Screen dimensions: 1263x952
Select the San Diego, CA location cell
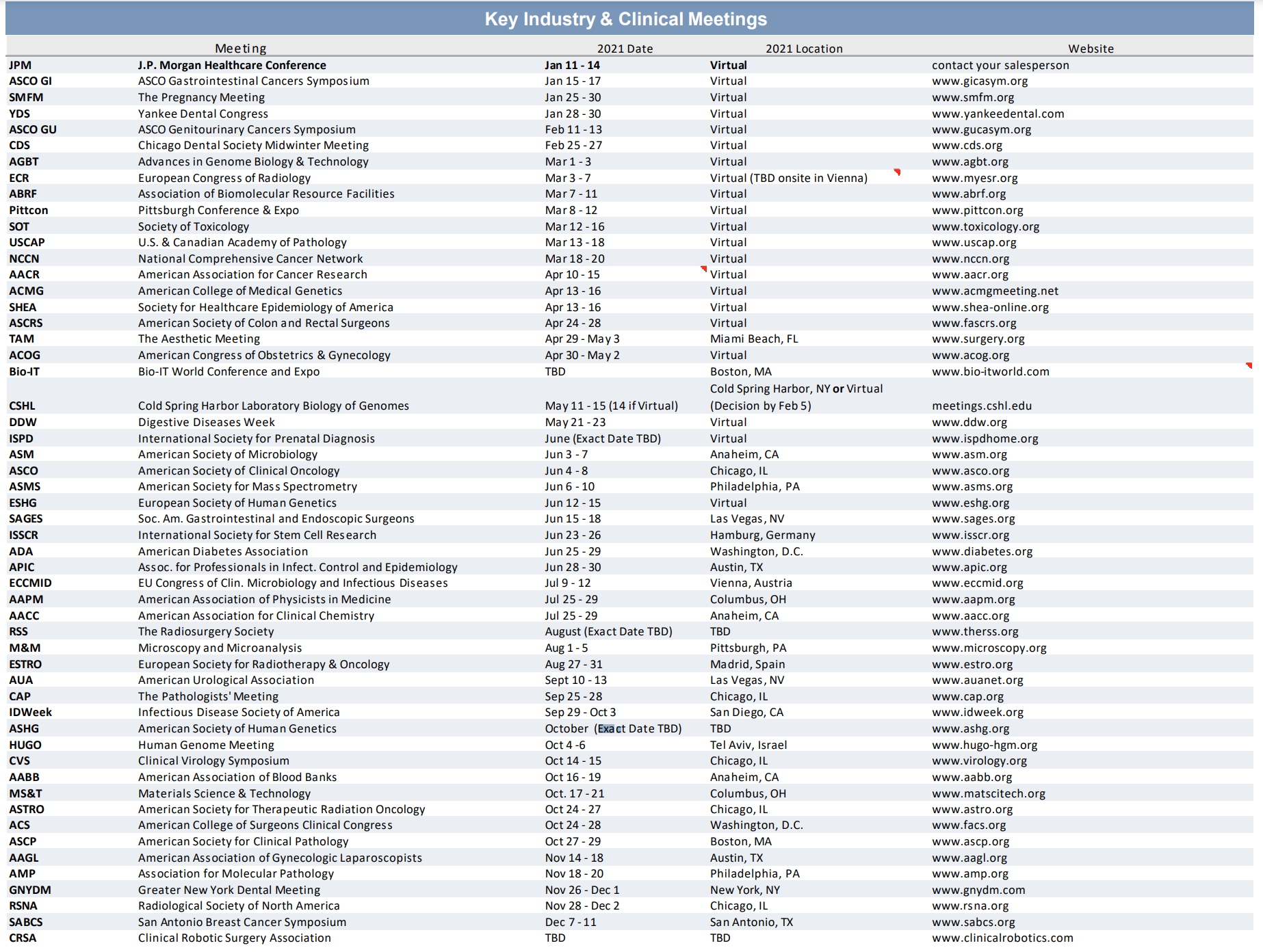[747, 713]
